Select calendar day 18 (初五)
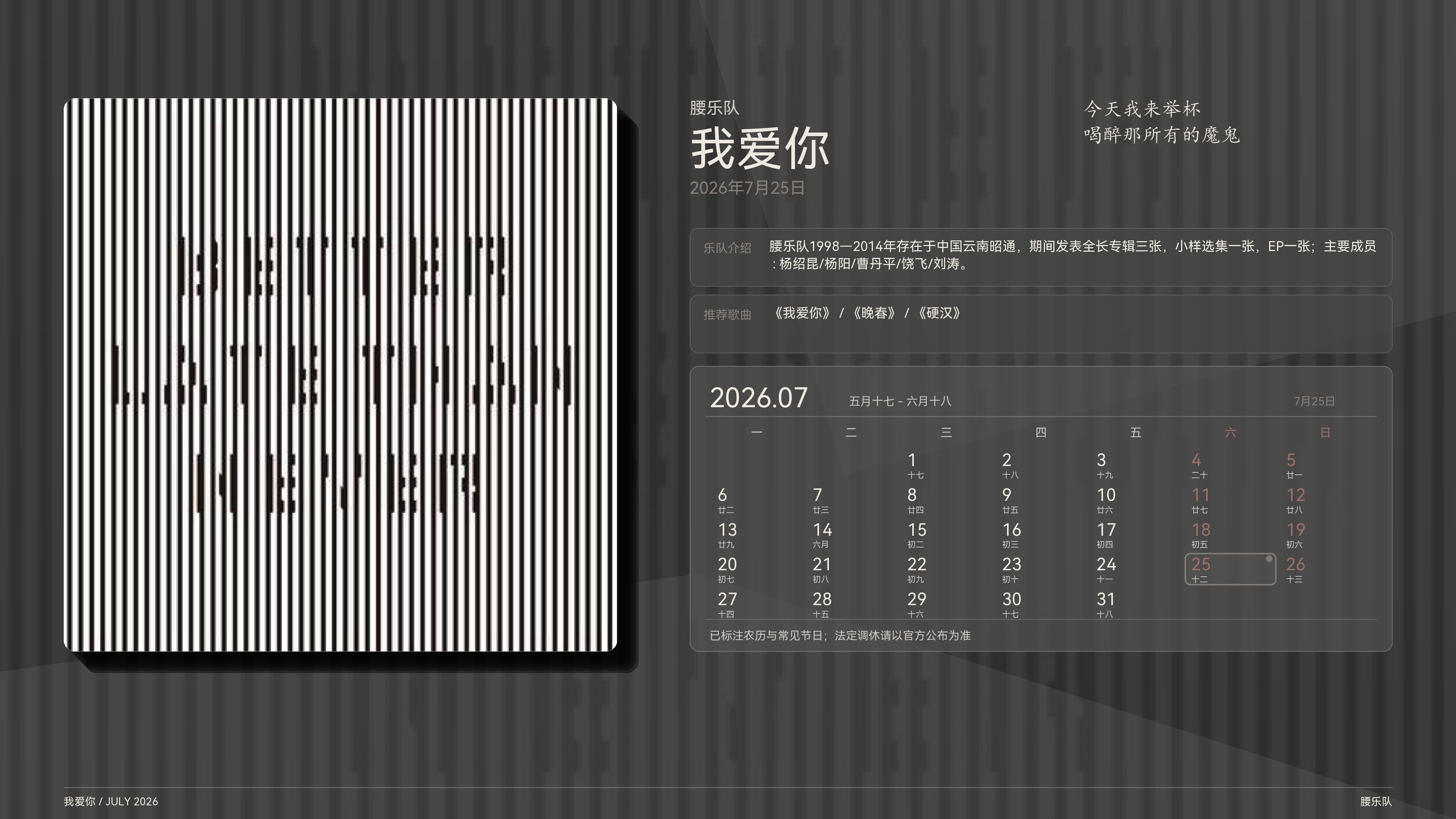Viewport: 1456px width, 819px height. point(1200,535)
